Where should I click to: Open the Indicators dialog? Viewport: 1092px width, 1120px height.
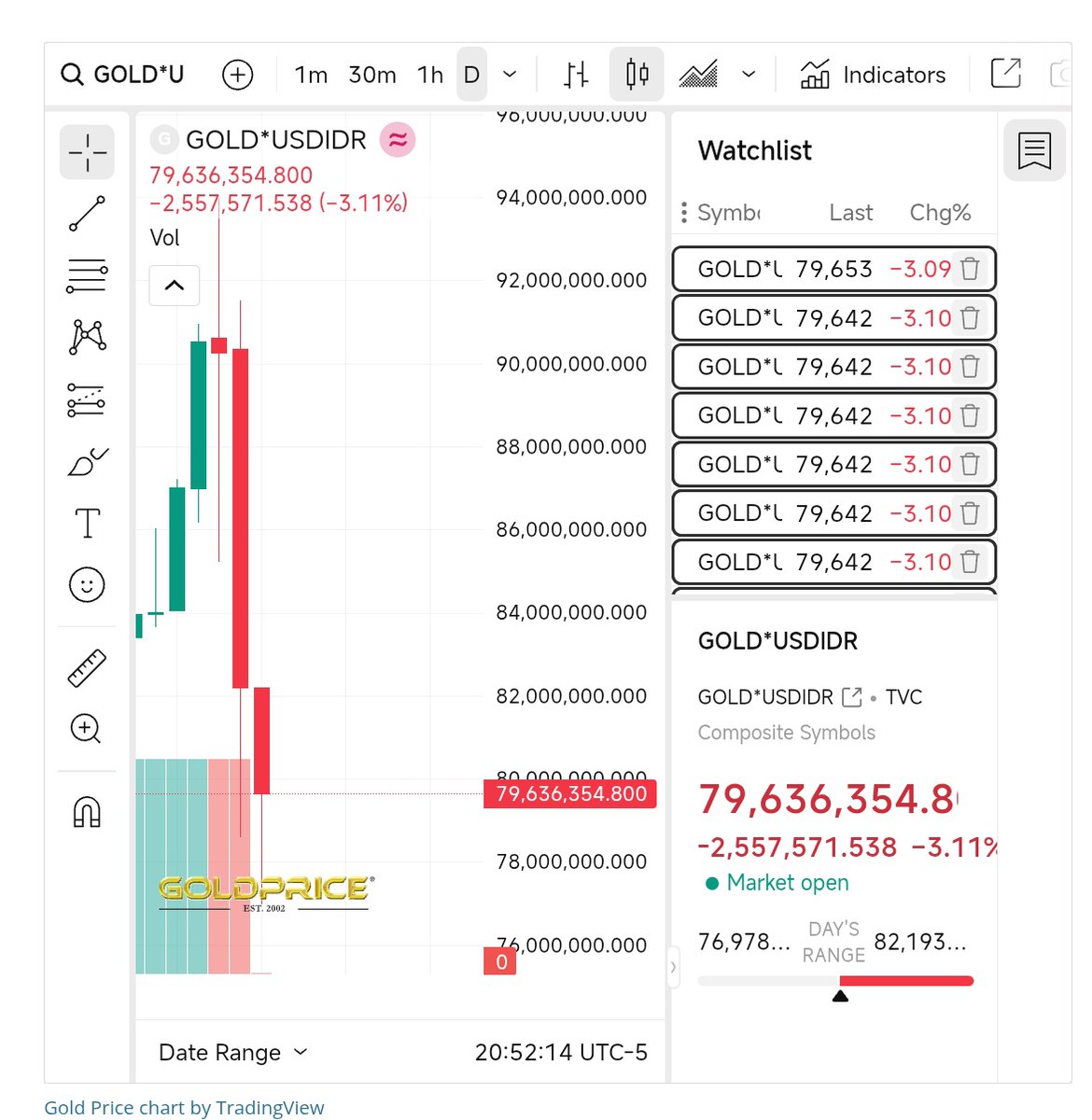pyautogui.click(x=874, y=75)
